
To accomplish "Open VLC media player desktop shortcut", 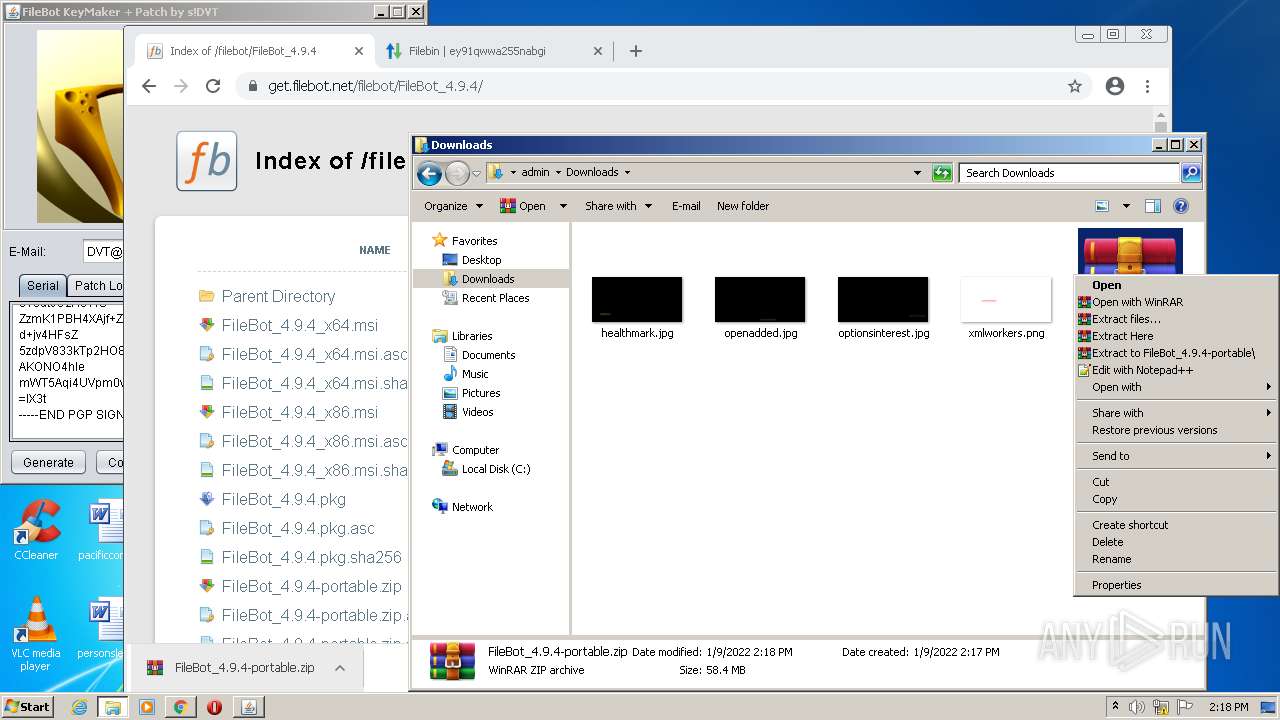I will coord(36,634).
